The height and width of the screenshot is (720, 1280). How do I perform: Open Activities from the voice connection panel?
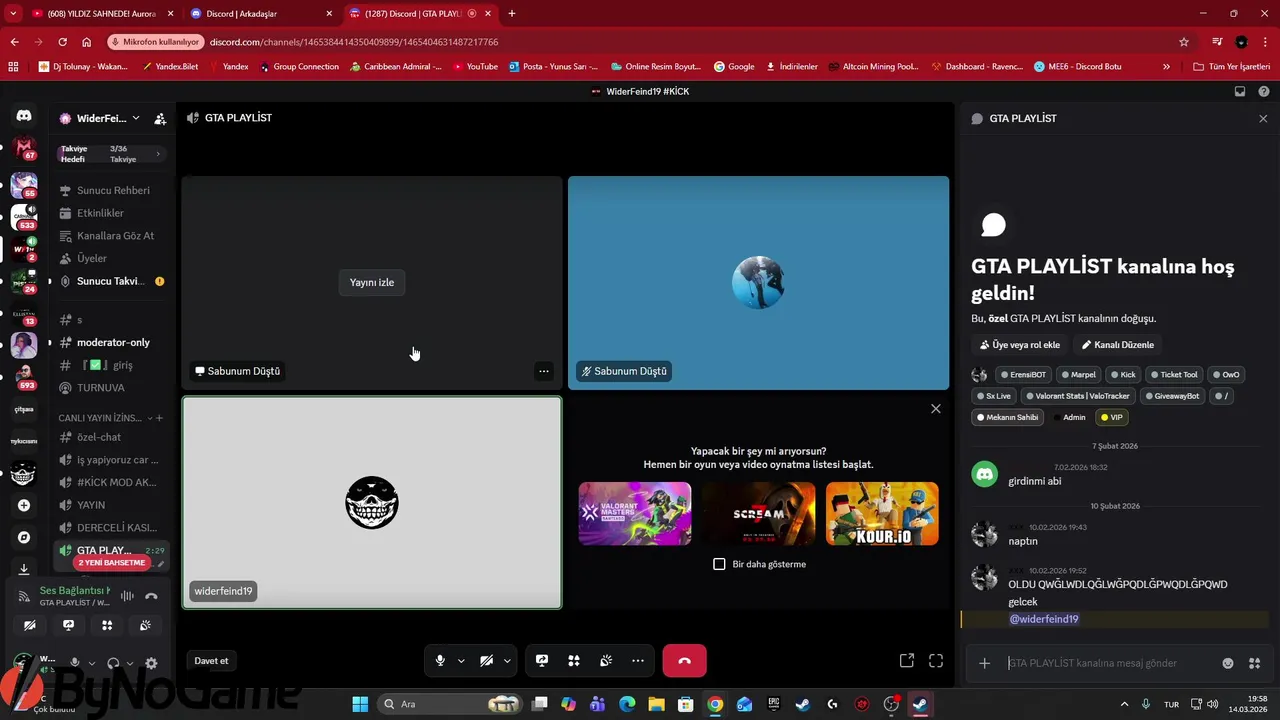pyautogui.click(x=107, y=625)
